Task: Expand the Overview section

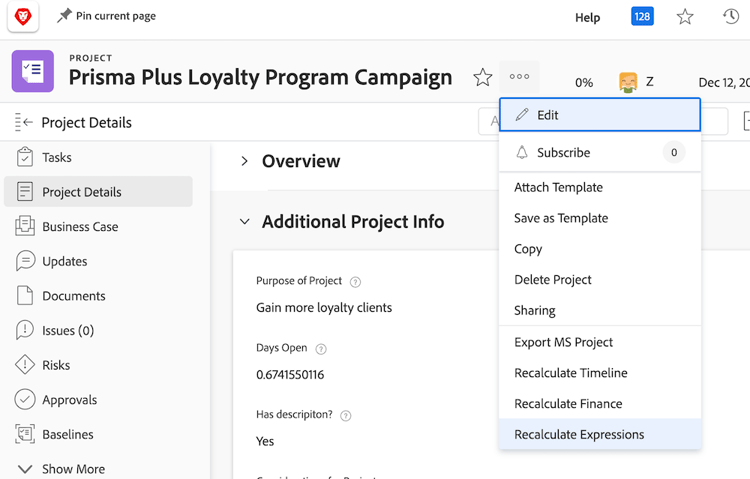Action: tap(245, 161)
